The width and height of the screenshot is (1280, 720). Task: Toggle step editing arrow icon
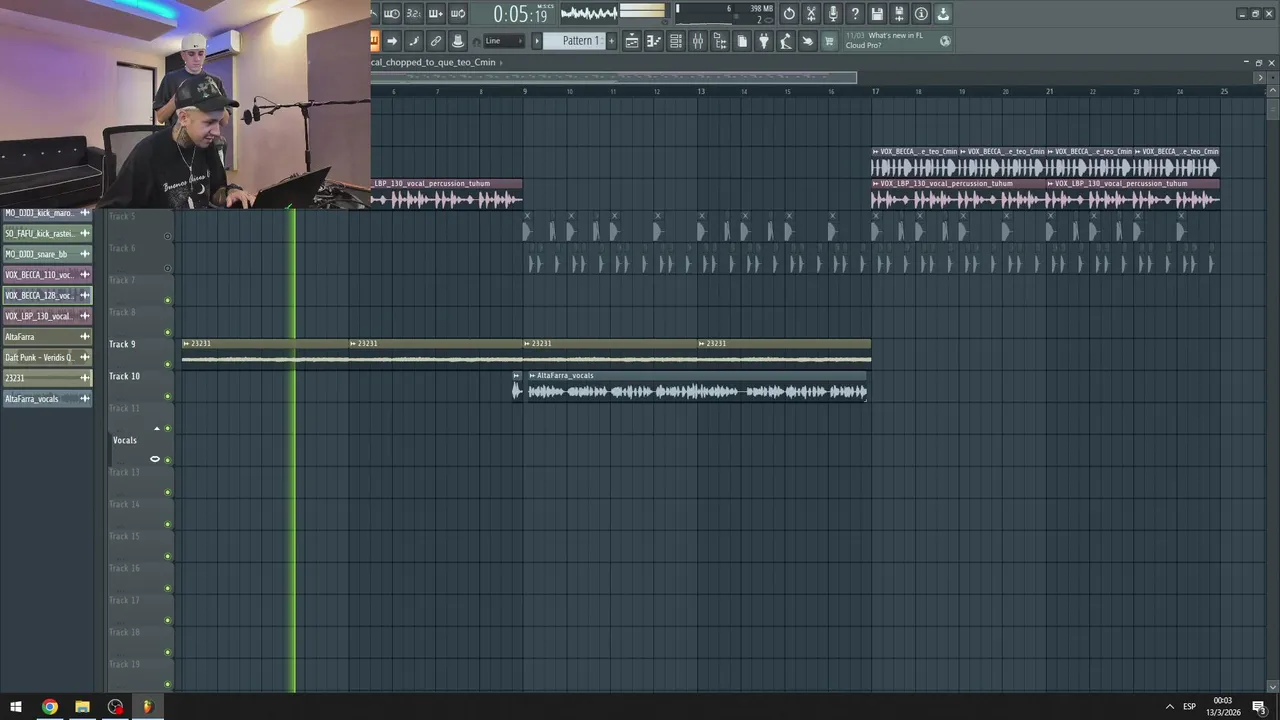(x=391, y=41)
